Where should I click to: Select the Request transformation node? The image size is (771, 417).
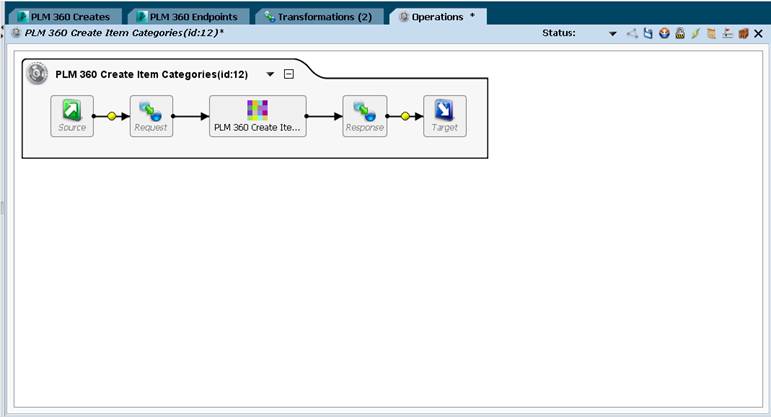tap(151, 116)
